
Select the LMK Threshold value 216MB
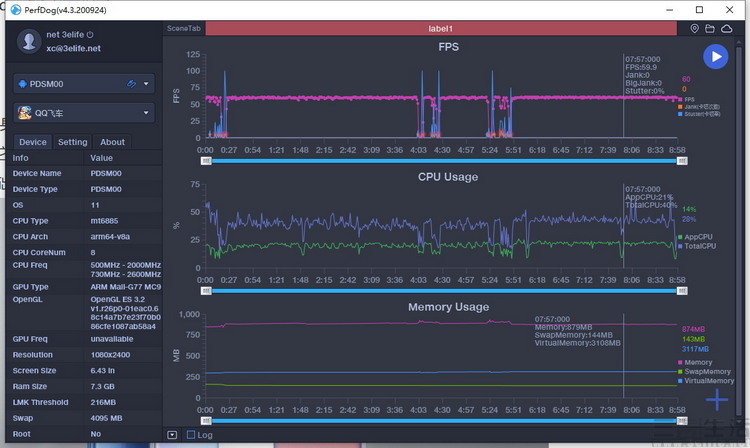[103, 402]
